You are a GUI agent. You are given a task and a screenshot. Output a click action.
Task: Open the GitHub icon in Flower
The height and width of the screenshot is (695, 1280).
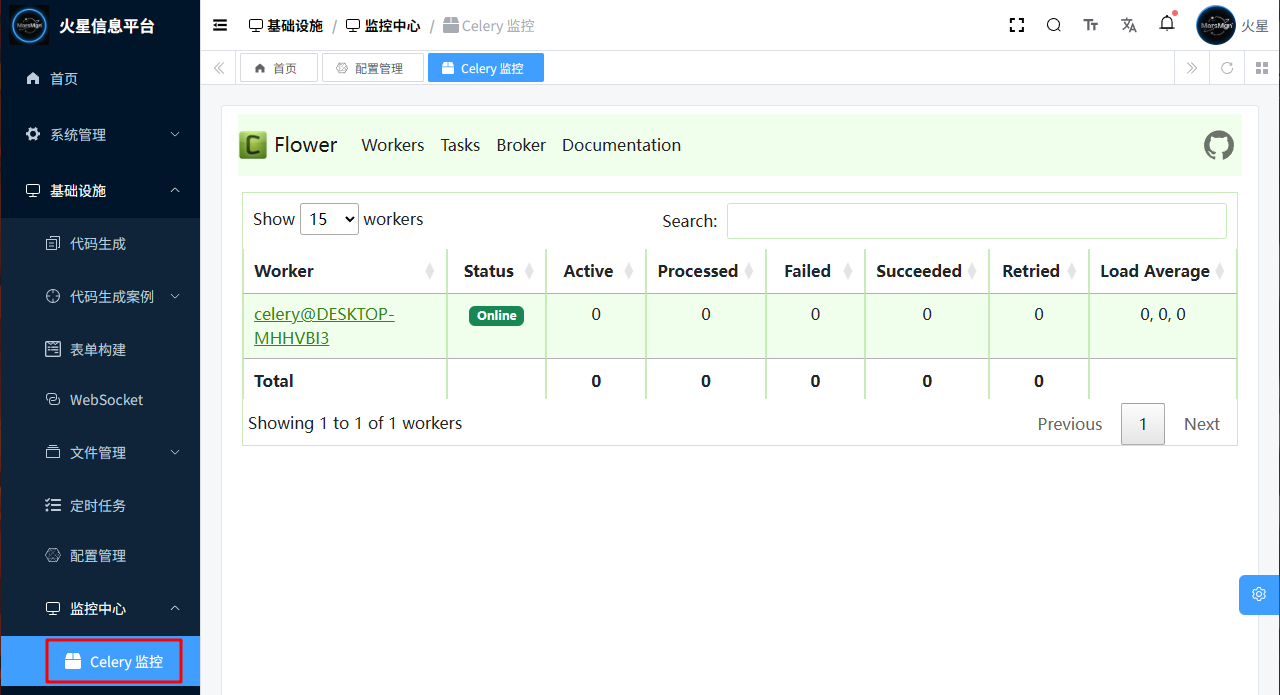click(x=1218, y=145)
